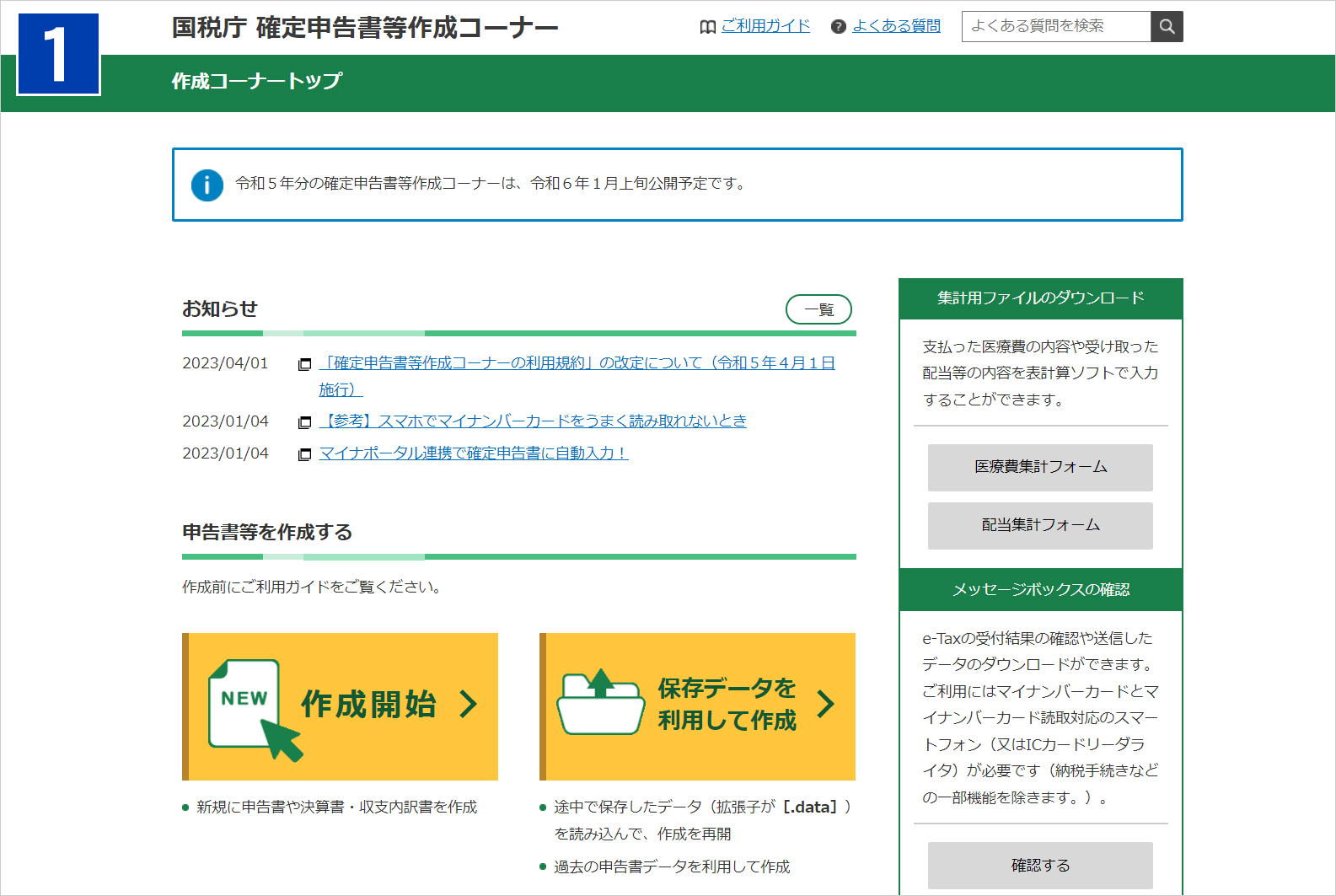Open the よくある質問 link
The width and height of the screenshot is (1336, 896).
[x=896, y=26]
